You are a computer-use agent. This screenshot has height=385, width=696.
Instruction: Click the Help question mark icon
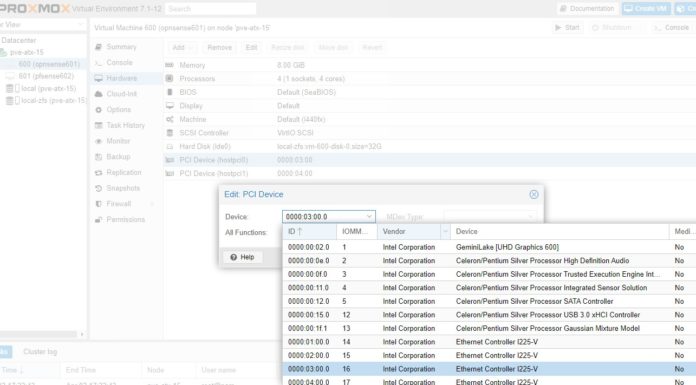233,257
